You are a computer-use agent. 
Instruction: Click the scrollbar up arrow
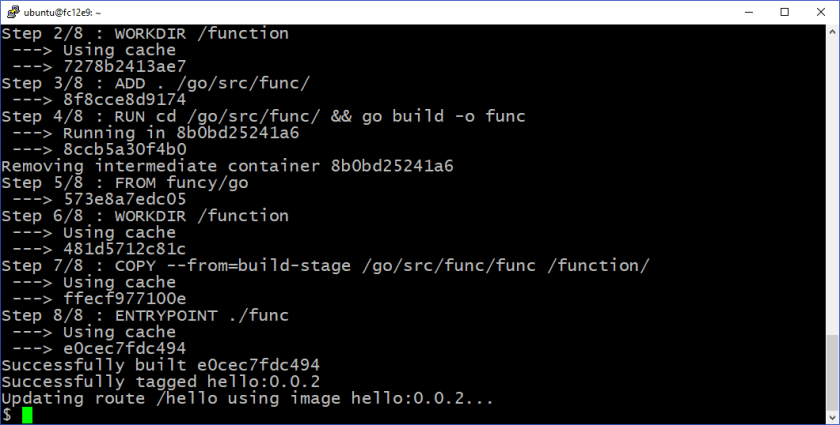click(x=832, y=33)
